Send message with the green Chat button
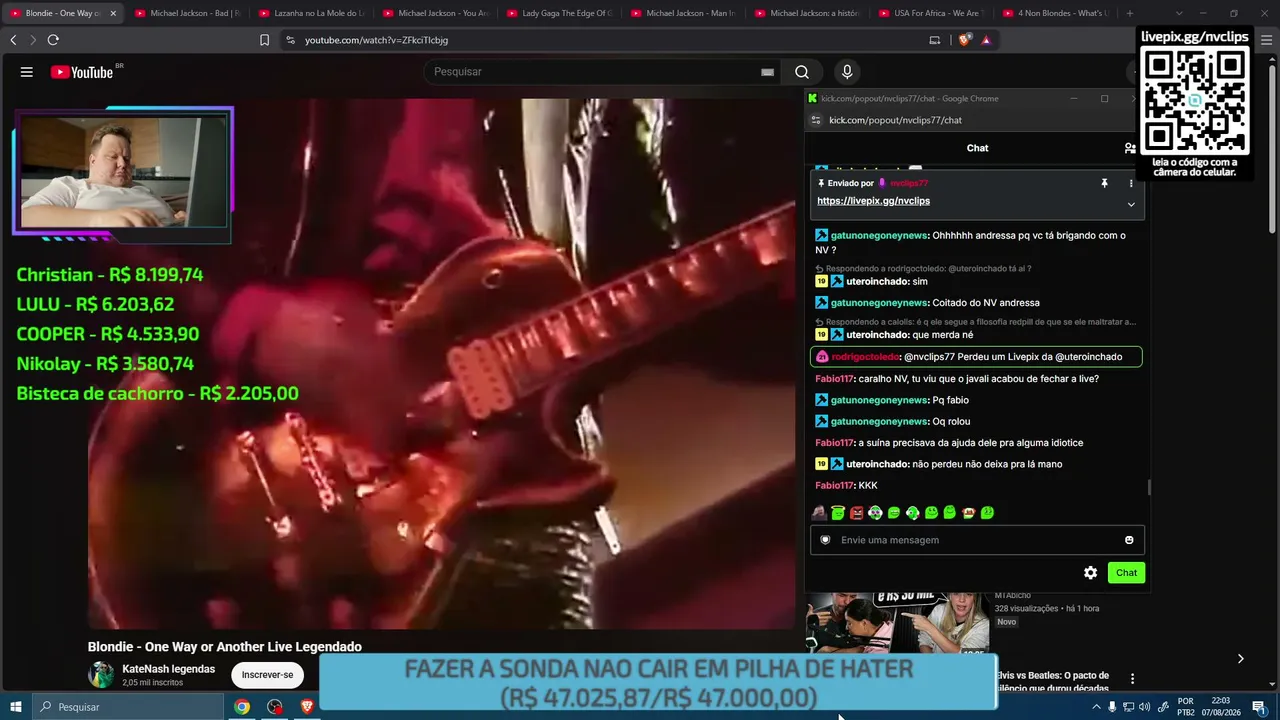The height and width of the screenshot is (720, 1280). [1126, 573]
